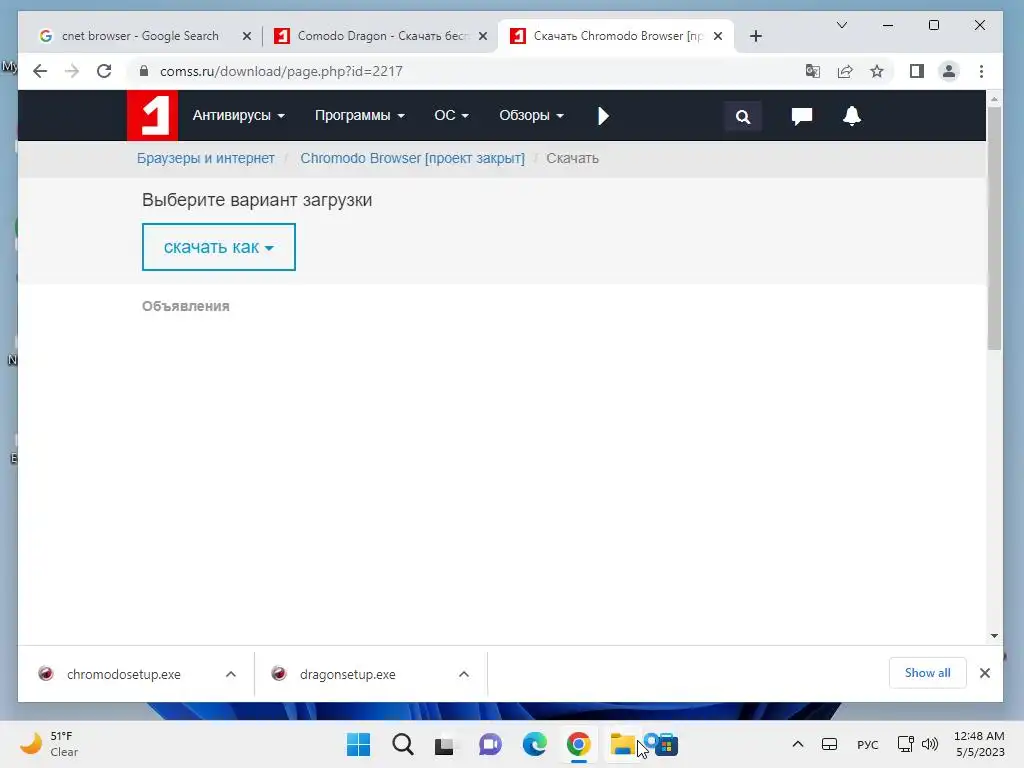Click the network tray icon
Viewport: 1024px width, 768px height.
(x=906, y=744)
